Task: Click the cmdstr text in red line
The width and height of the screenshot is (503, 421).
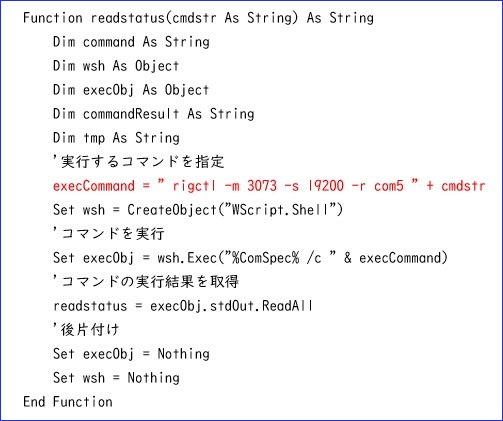Action: 463,186
